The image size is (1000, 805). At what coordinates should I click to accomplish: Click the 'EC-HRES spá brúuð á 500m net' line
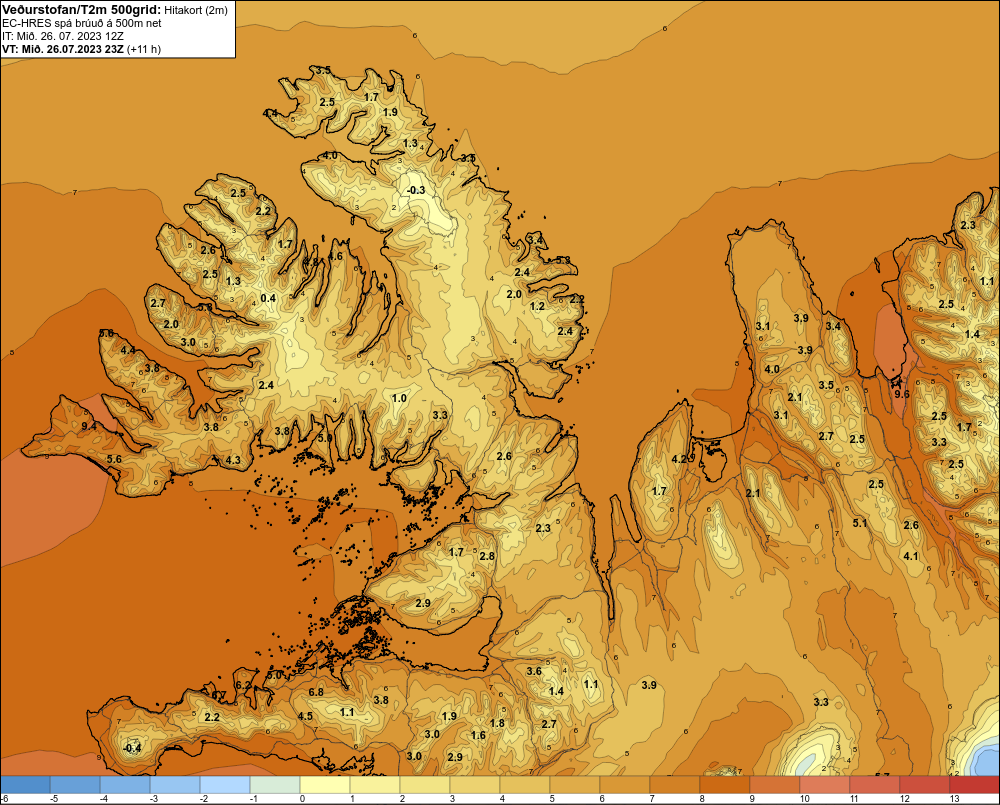82,24
